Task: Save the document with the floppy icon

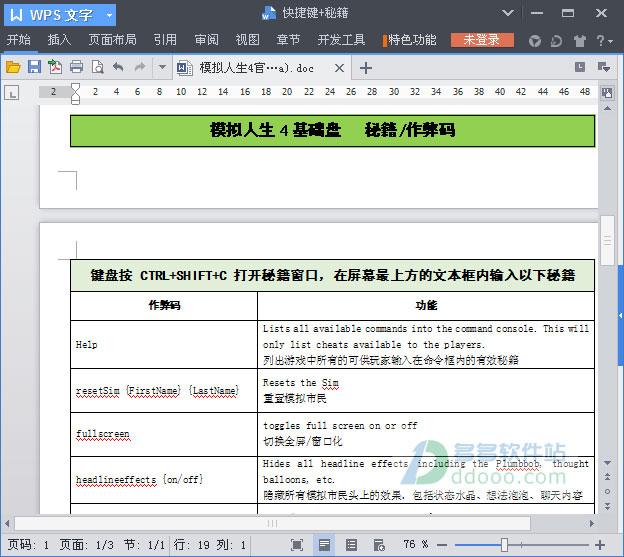Action: click(34, 67)
